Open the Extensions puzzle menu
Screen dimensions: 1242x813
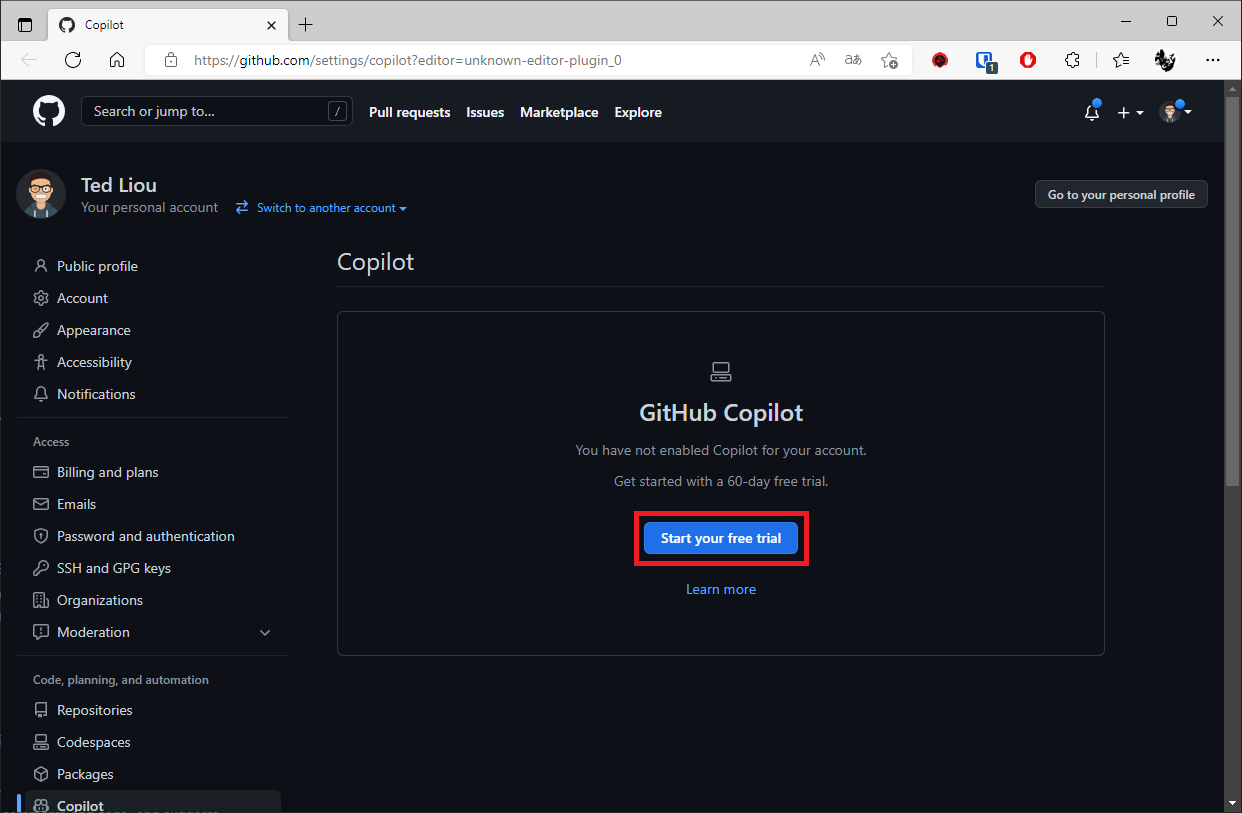1073,60
